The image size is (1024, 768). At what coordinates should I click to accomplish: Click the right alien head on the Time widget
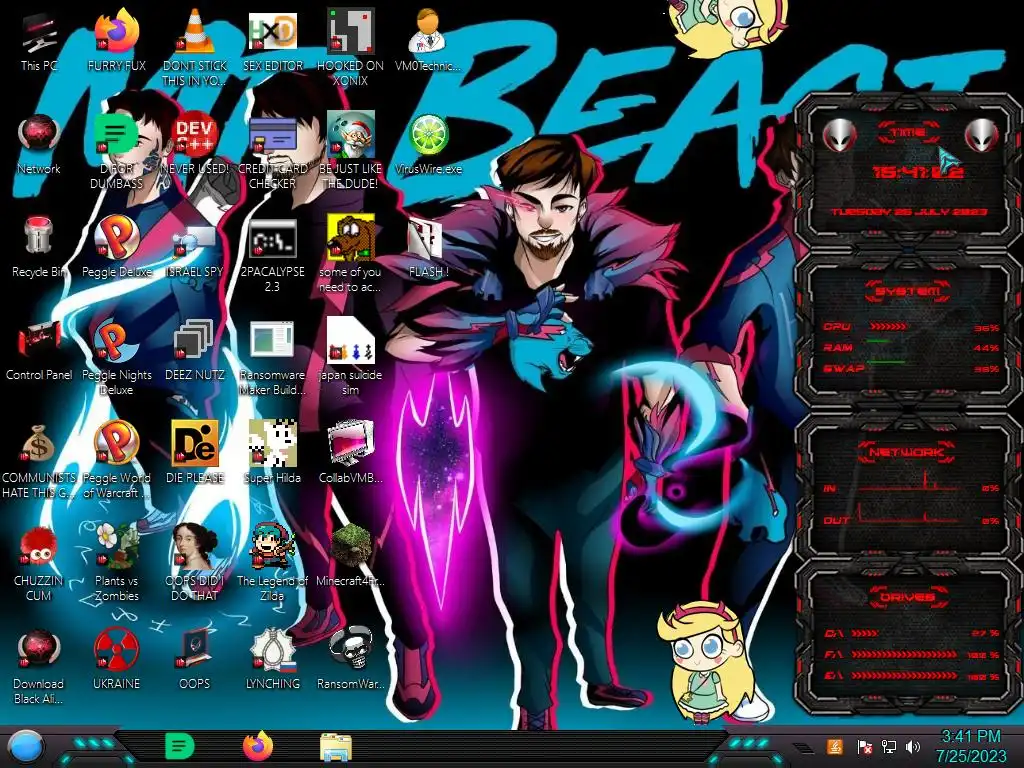click(x=982, y=136)
